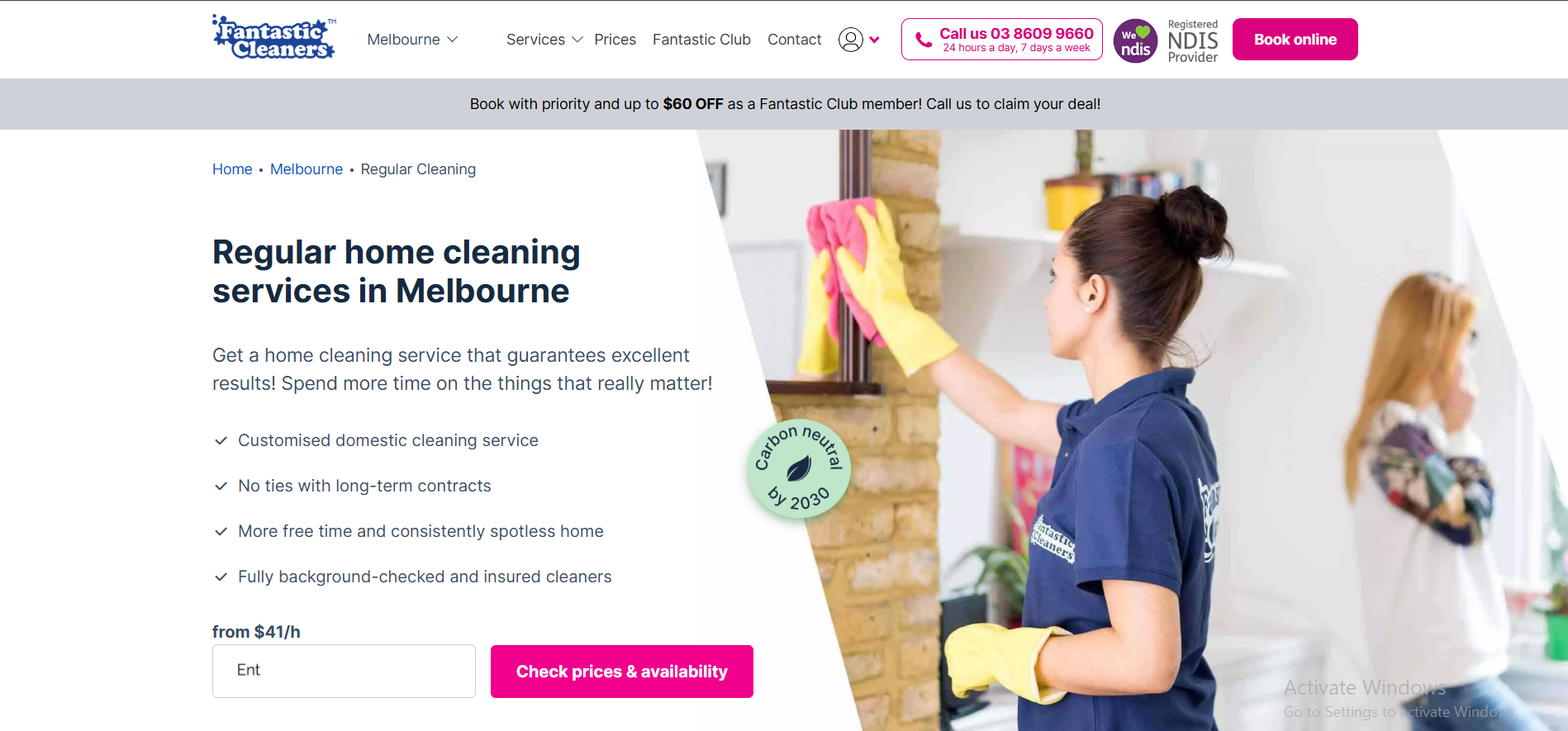The image size is (1568, 731).
Task: Go to the Fantastic Club page
Action: (701, 40)
